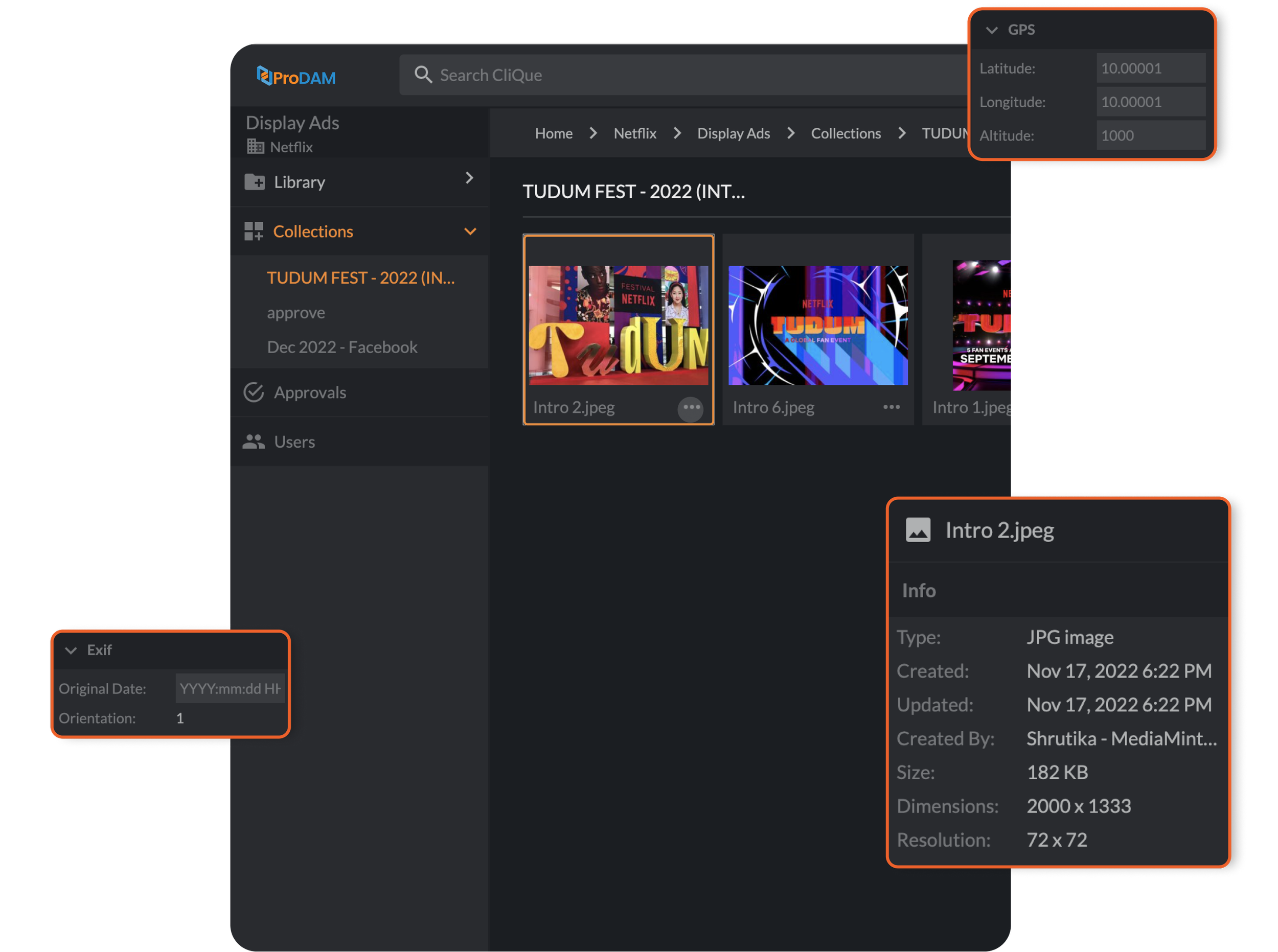Open Dec 2022 - Facebook collection
The image size is (1278, 952).
[342, 347]
